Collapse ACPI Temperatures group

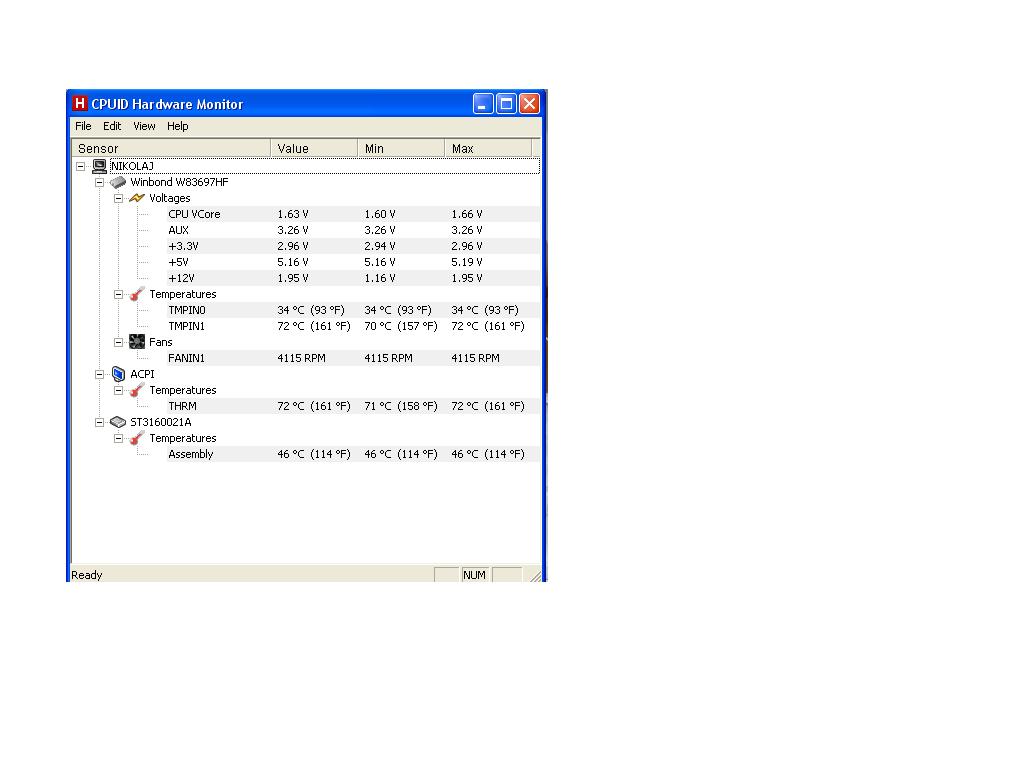pyautogui.click(x=118, y=391)
